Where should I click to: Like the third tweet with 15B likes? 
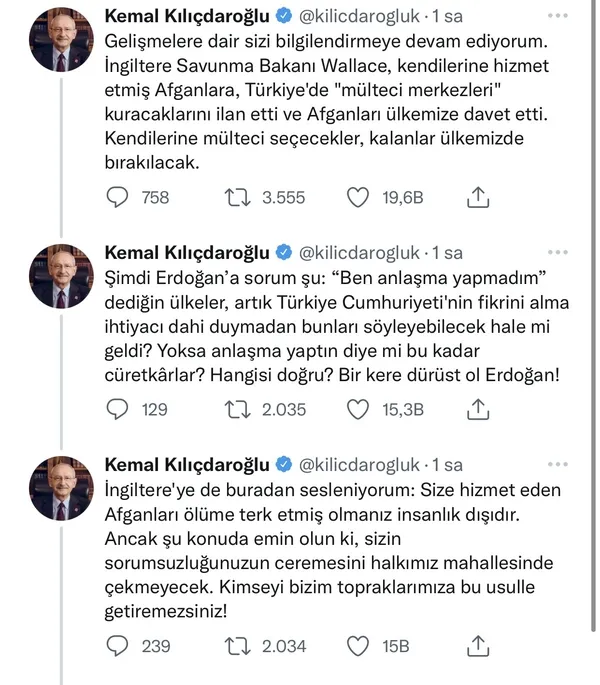coord(359,645)
